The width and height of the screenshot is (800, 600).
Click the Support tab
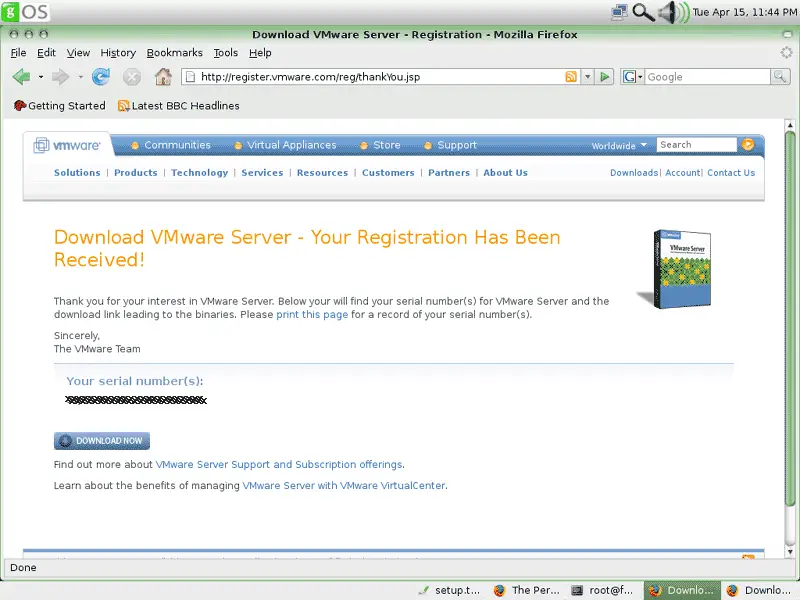coord(451,145)
